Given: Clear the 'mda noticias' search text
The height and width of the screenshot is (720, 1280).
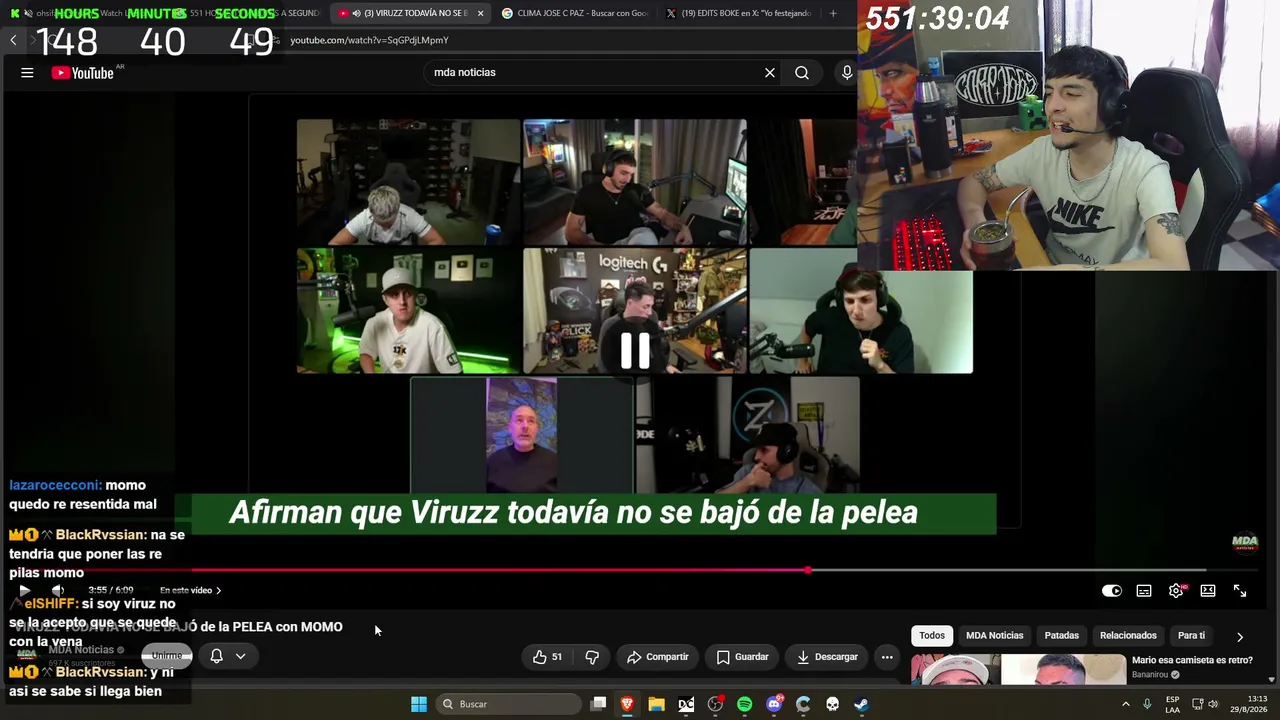Looking at the screenshot, I should [770, 72].
